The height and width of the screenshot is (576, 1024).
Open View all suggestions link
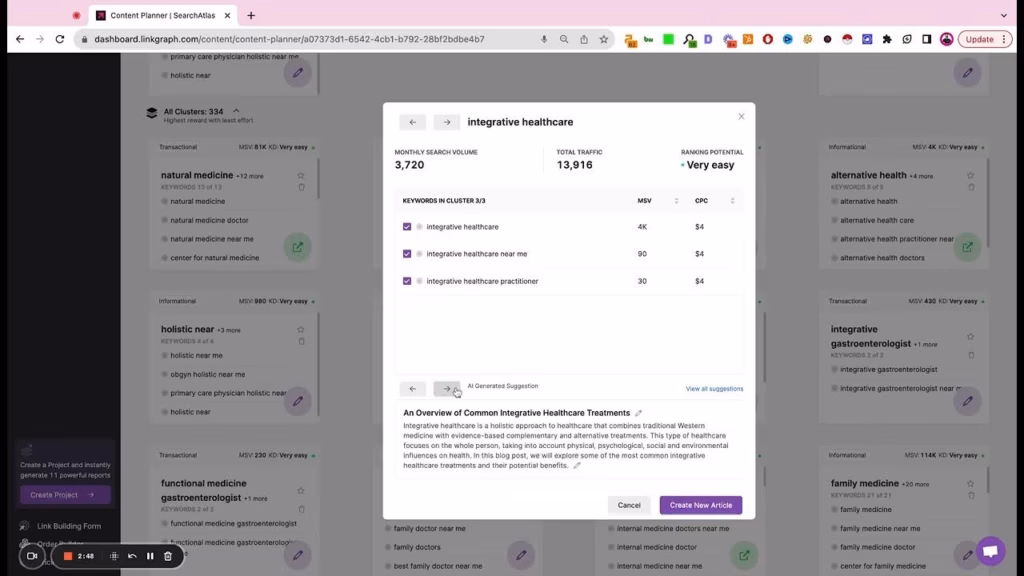pyautogui.click(x=714, y=389)
